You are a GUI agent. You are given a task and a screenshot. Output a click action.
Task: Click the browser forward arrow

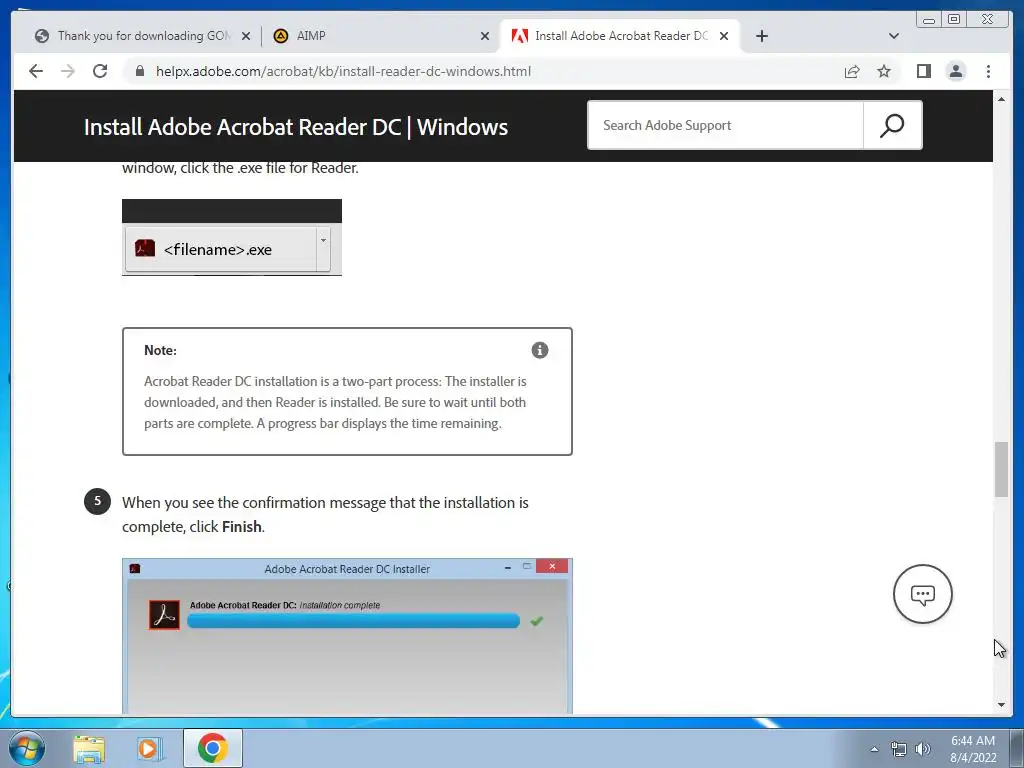coord(68,71)
